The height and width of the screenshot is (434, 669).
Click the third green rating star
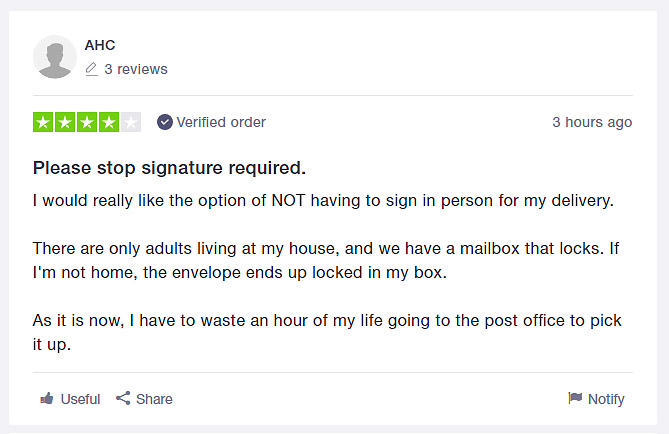[x=87, y=122]
